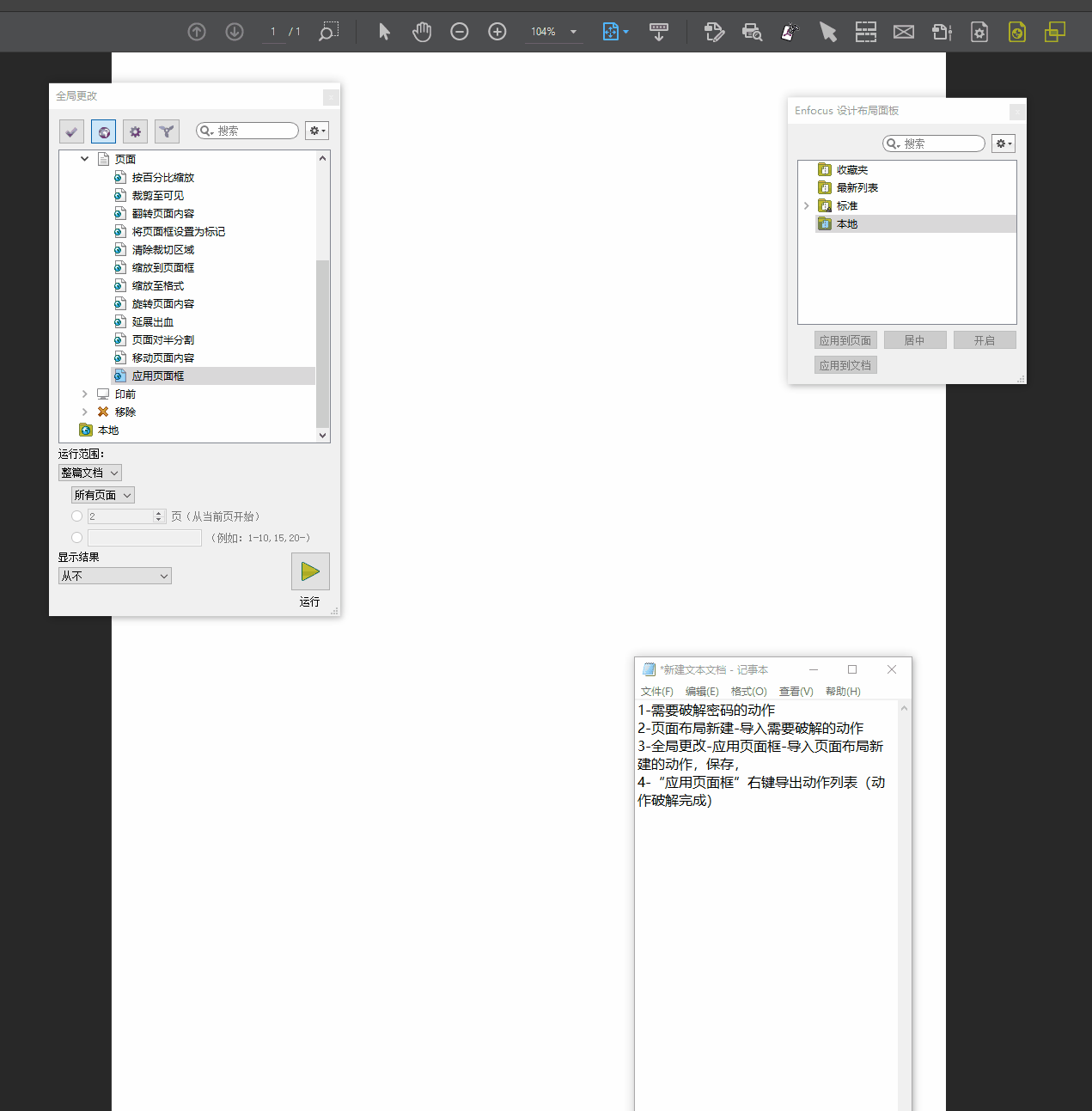The height and width of the screenshot is (1111, 1092).
Task: Open the print preview inspect icon
Action: pyautogui.click(x=752, y=32)
